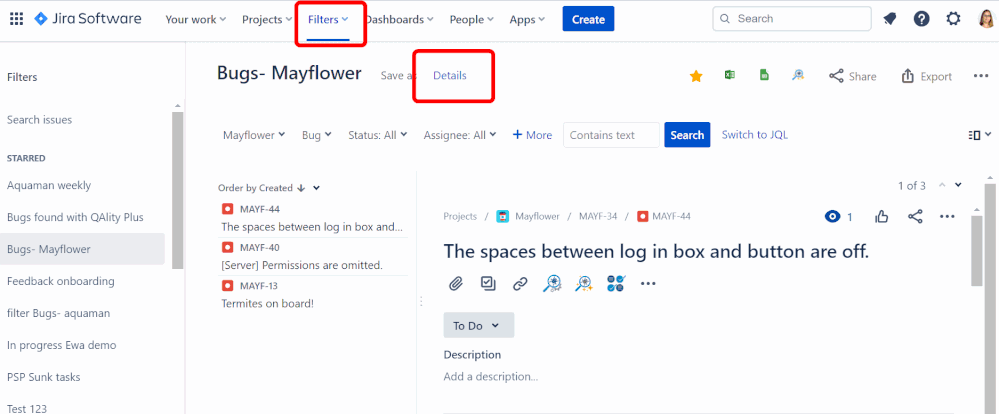
Task: Add a child issue checkbox icon
Action: (x=488, y=283)
